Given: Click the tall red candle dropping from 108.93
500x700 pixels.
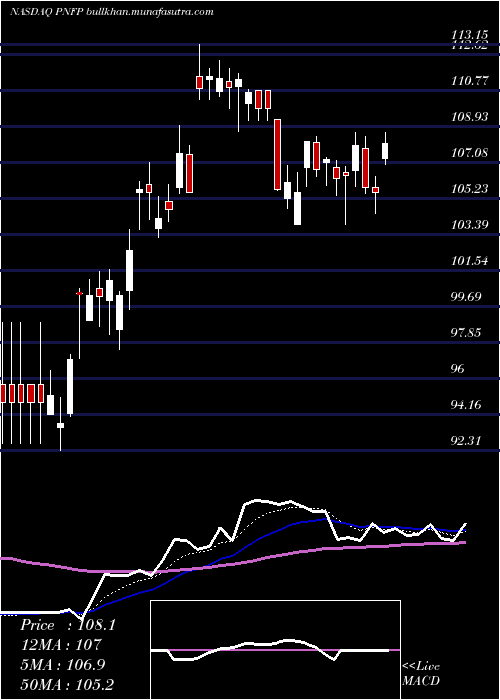Looking at the screenshot, I should pos(277,154).
